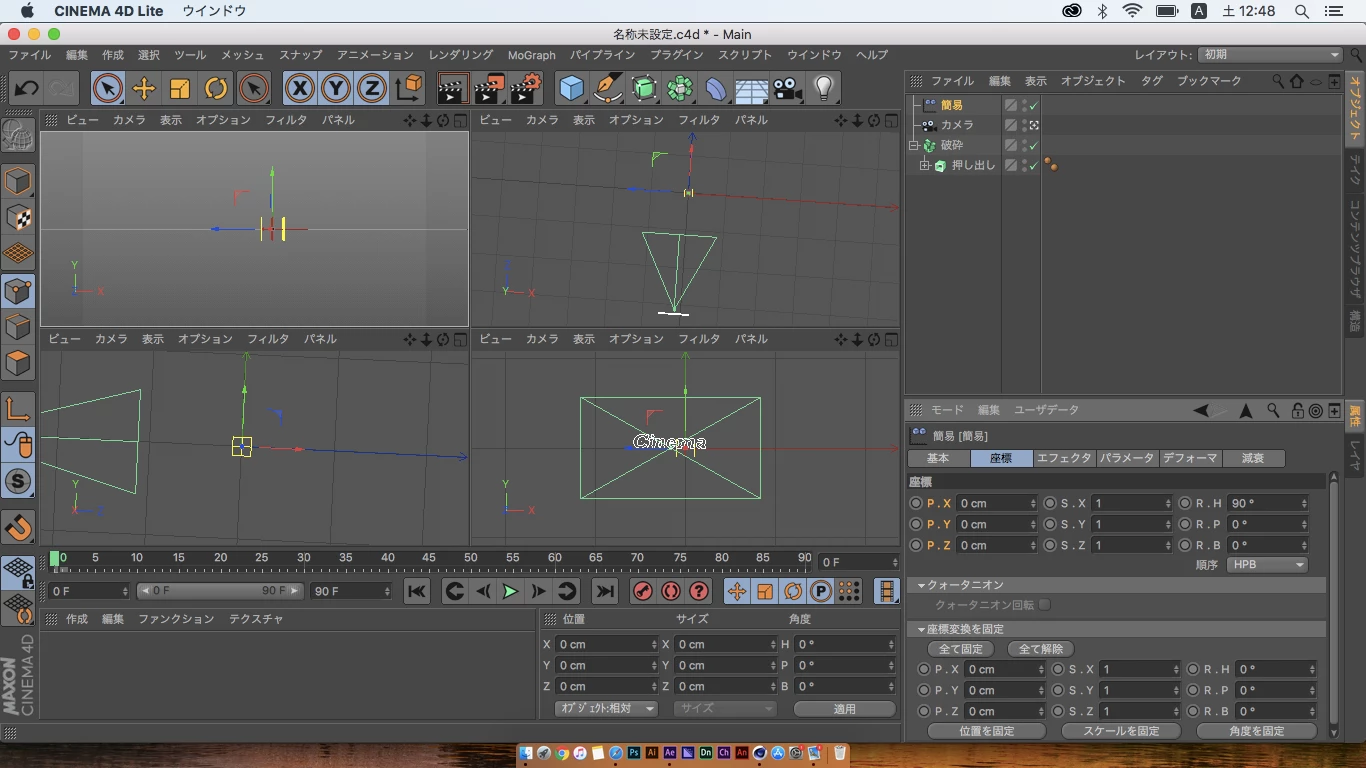Click the Undo arrow in the toolbar
Screen dimensions: 1366x768
coord(27,88)
